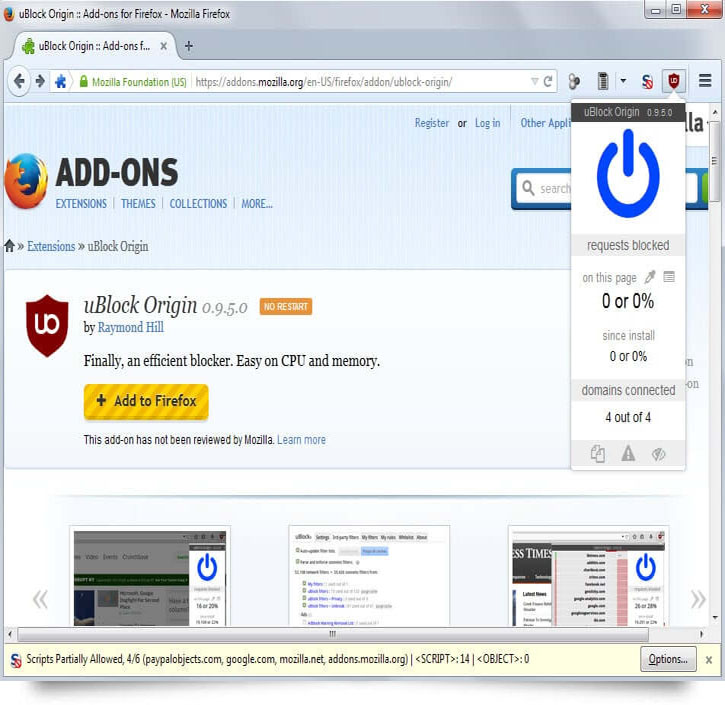Open third Times screenshot thumbnail
The image size is (725, 705).
pyautogui.click(x=589, y=577)
